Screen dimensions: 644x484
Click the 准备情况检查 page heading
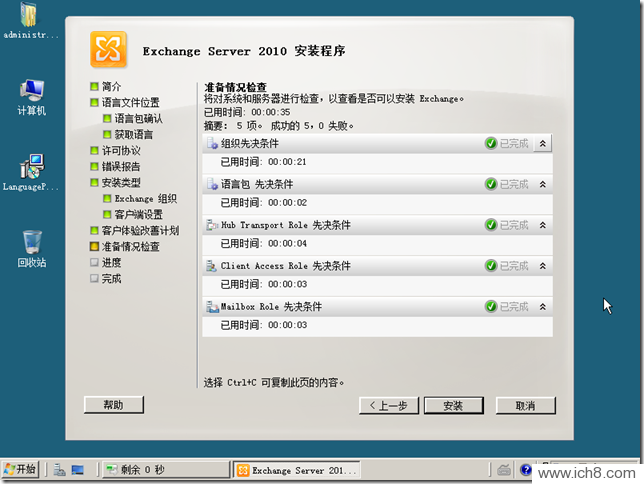click(236, 87)
